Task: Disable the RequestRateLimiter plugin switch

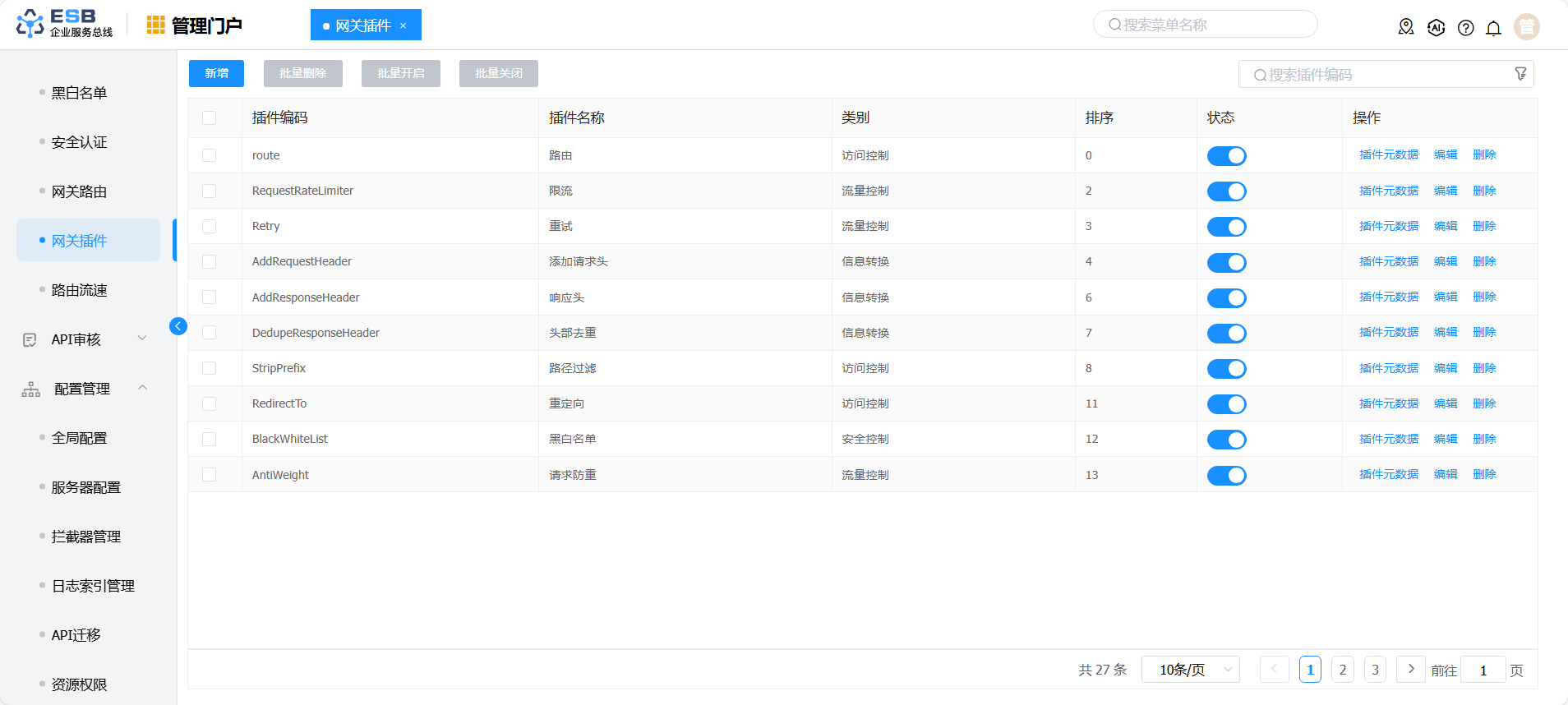Action: coord(1226,191)
